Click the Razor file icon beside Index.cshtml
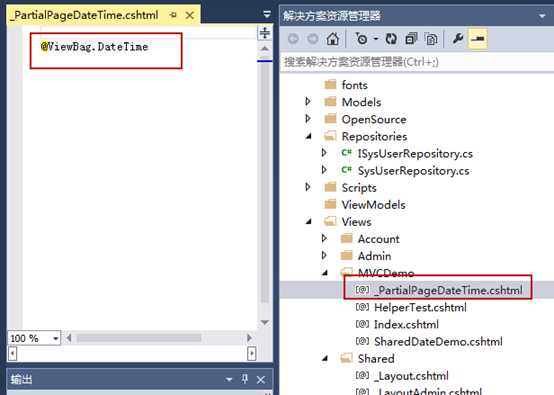Viewport: 554px width, 395px height. (x=362, y=324)
